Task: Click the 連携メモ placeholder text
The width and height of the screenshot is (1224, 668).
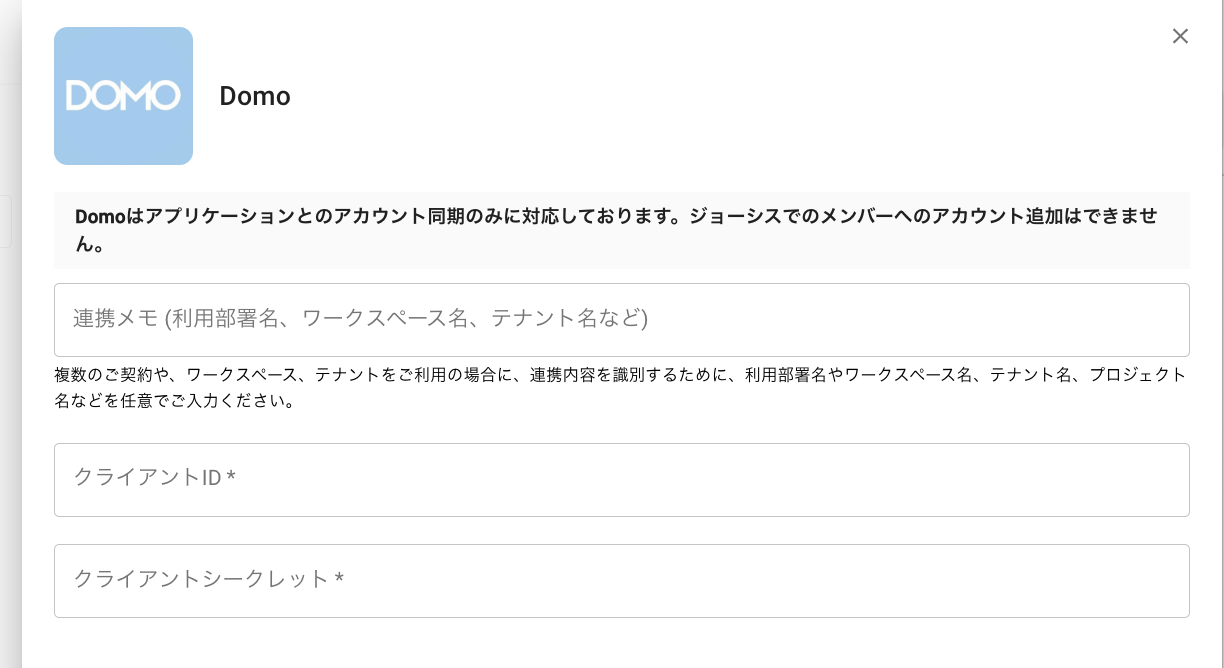Action: point(360,319)
